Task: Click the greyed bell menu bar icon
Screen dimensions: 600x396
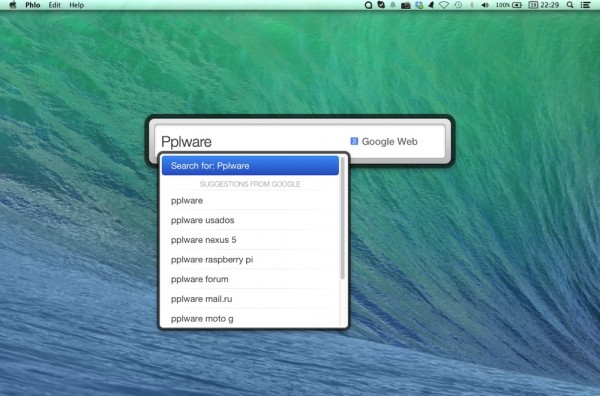Action: [x=393, y=5]
